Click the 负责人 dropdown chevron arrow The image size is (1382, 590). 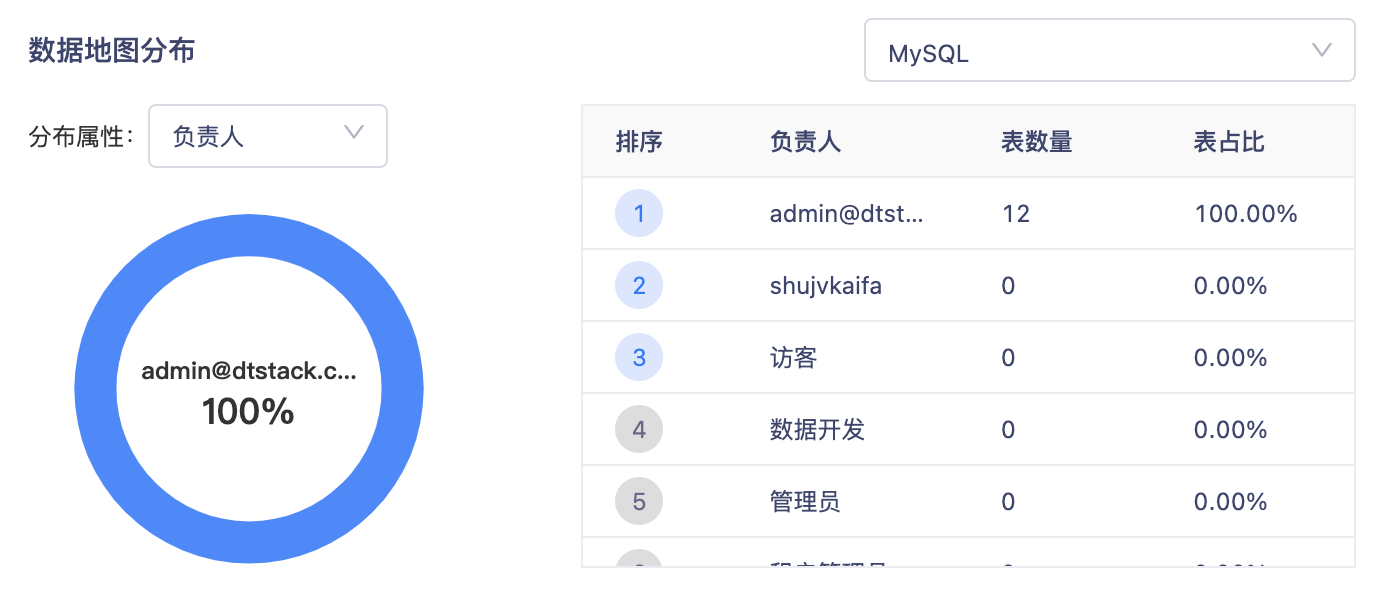click(353, 133)
